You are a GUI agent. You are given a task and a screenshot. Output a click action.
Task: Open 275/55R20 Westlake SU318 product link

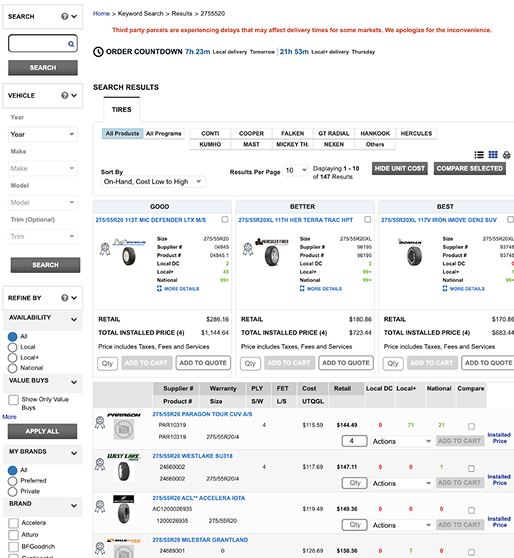pyautogui.click(x=193, y=456)
